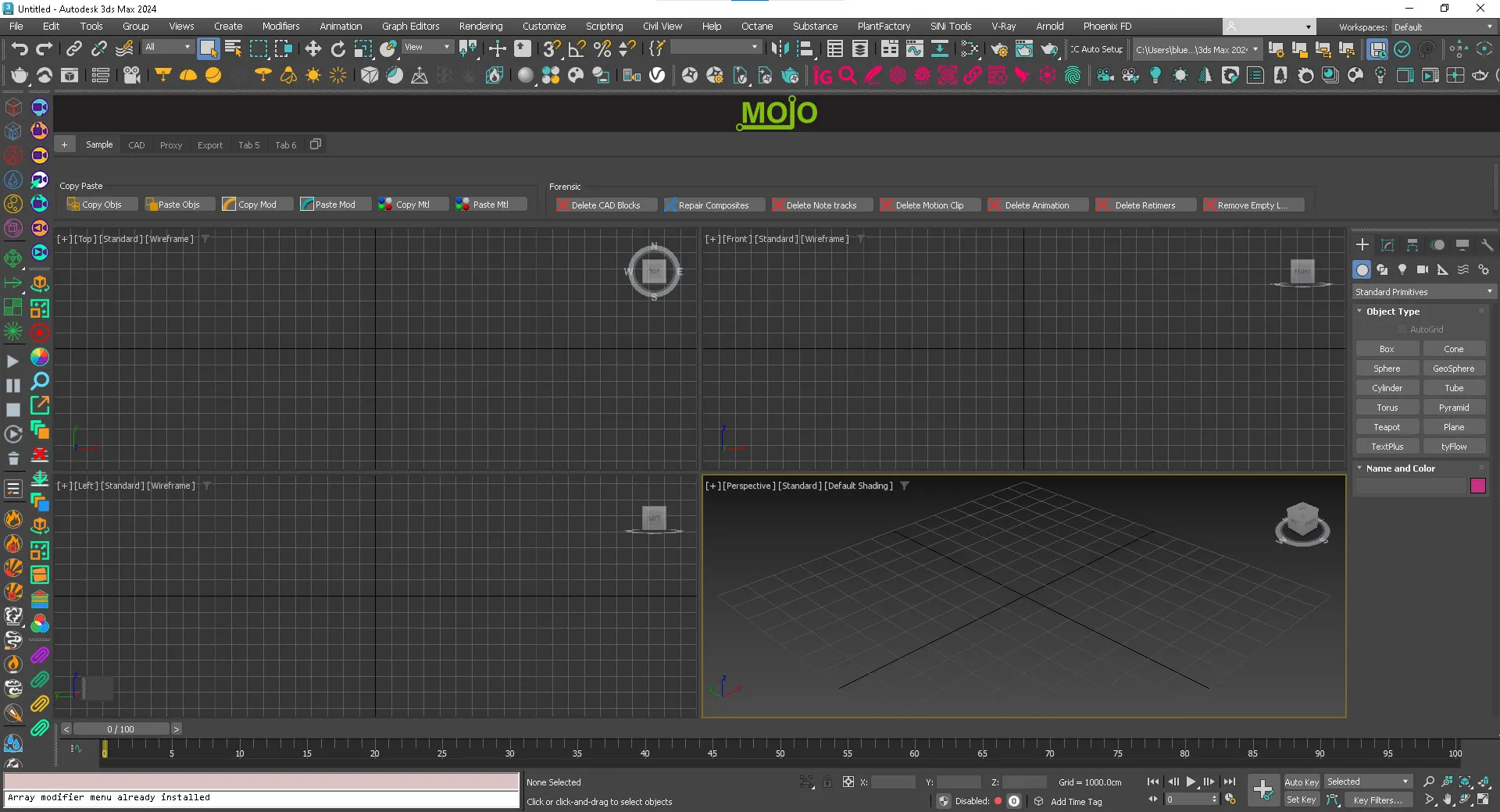1500x812 pixels.
Task: Click the Play Animation button
Action: pyautogui.click(x=1191, y=782)
